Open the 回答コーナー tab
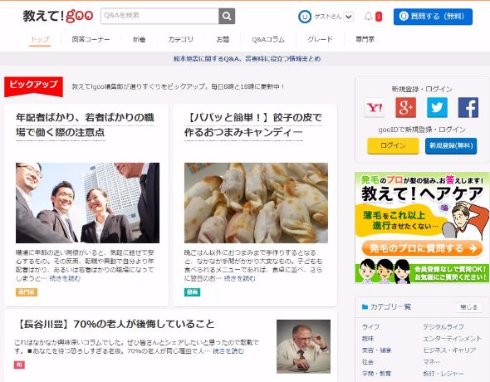The image size is (490, 382). tap(91, 39)
